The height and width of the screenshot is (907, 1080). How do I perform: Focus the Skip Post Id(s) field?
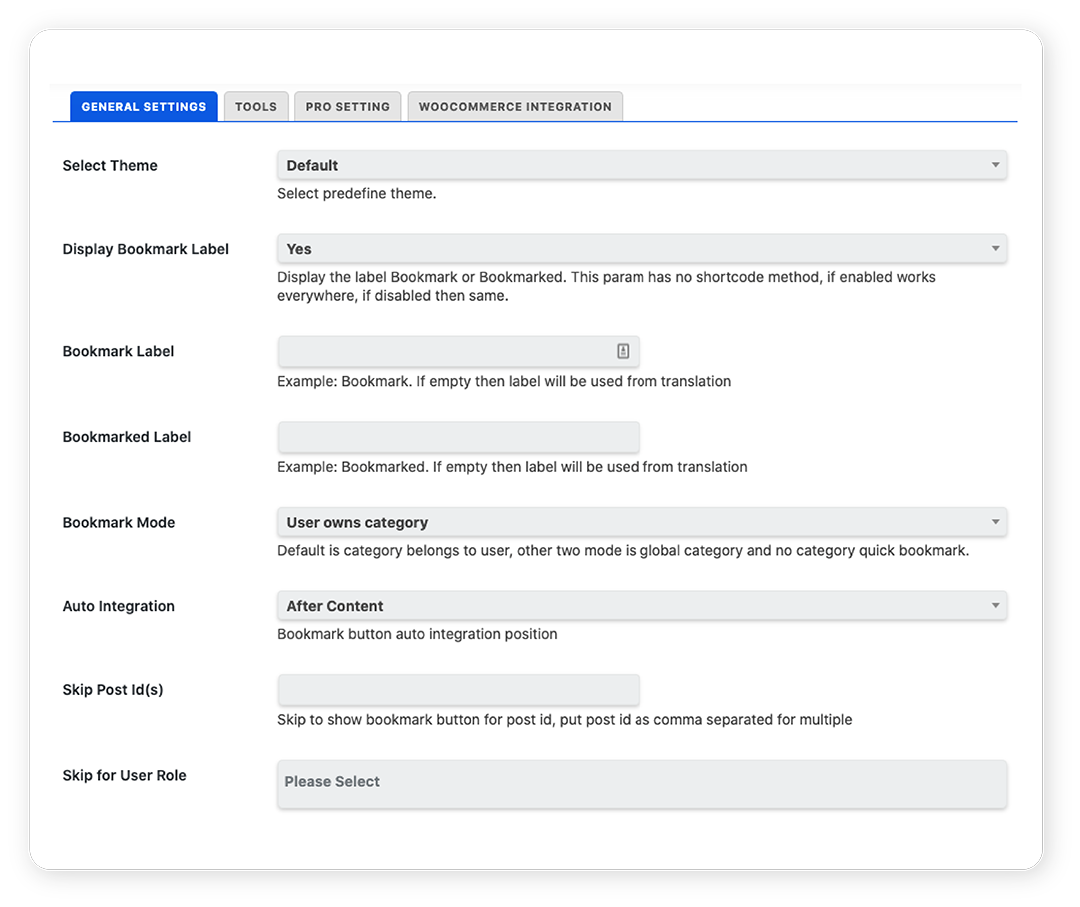click(459, 689)
